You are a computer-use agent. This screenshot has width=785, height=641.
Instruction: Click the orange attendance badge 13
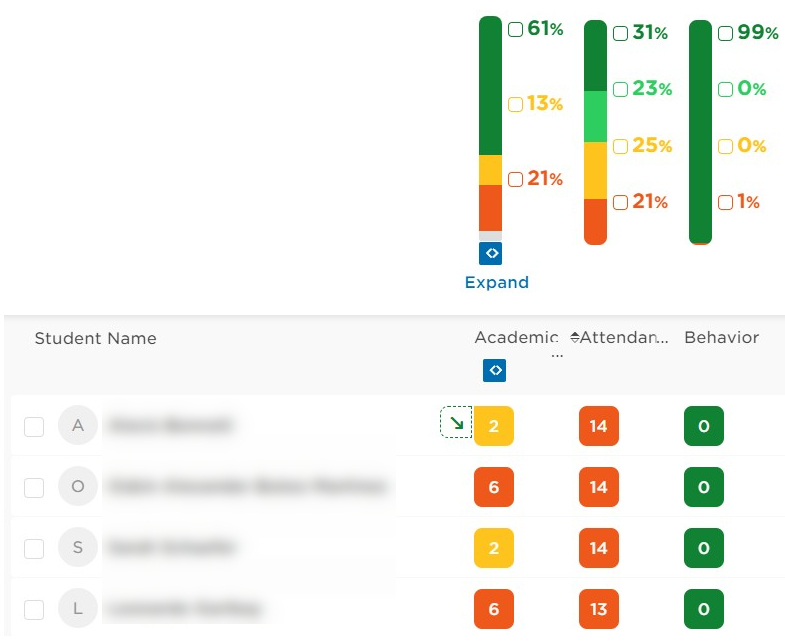coord(599,609)
